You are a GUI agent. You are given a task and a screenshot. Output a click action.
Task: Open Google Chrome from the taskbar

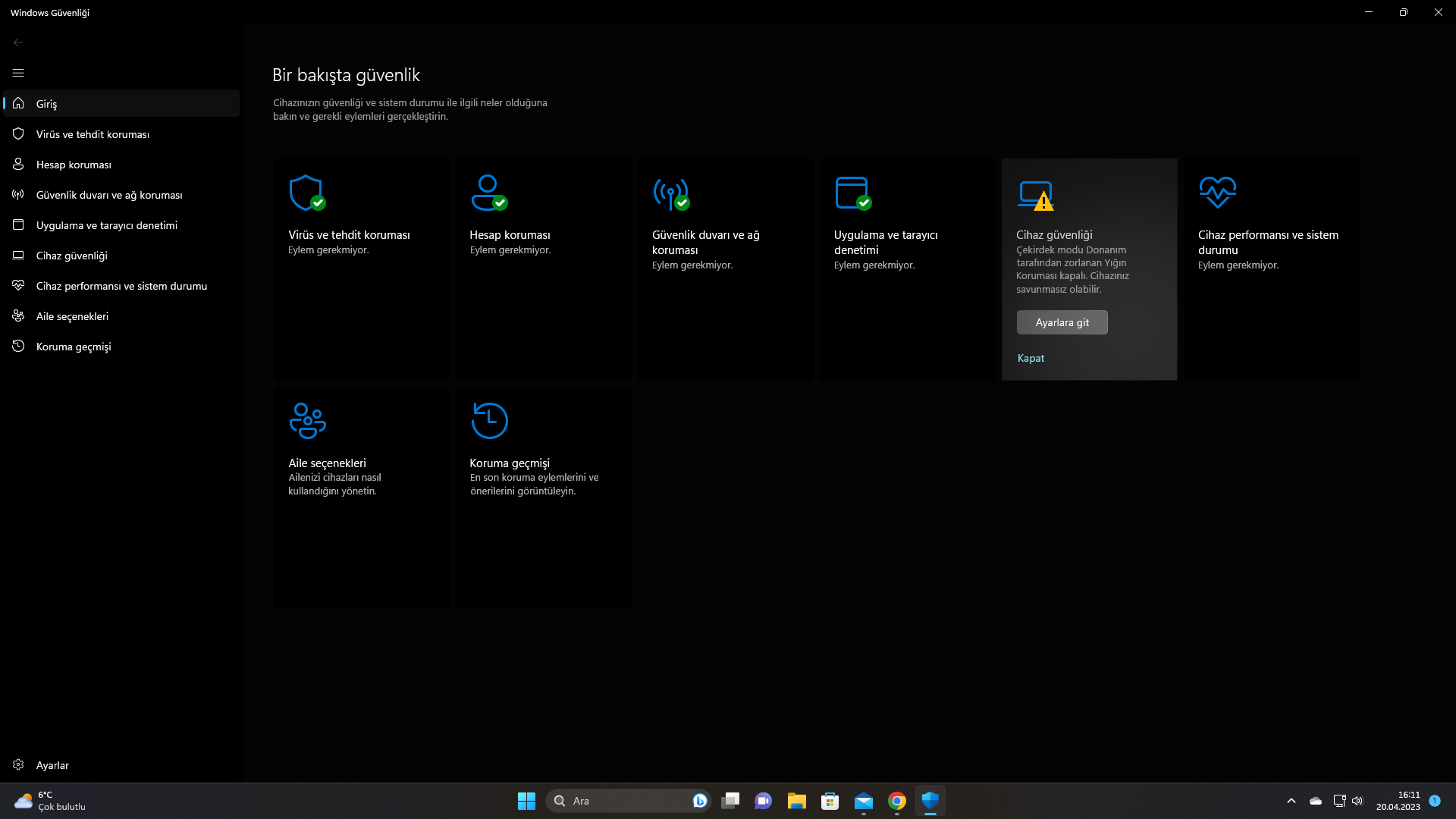pos(897,801)
